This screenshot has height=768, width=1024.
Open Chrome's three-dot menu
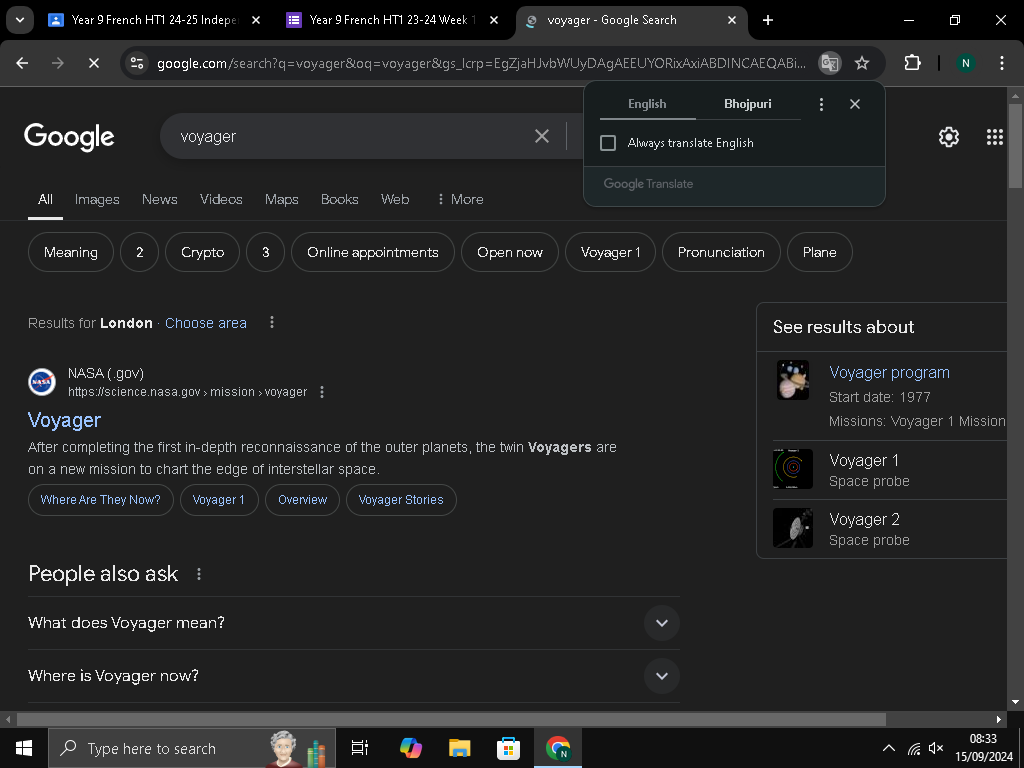click(1002, 63)
